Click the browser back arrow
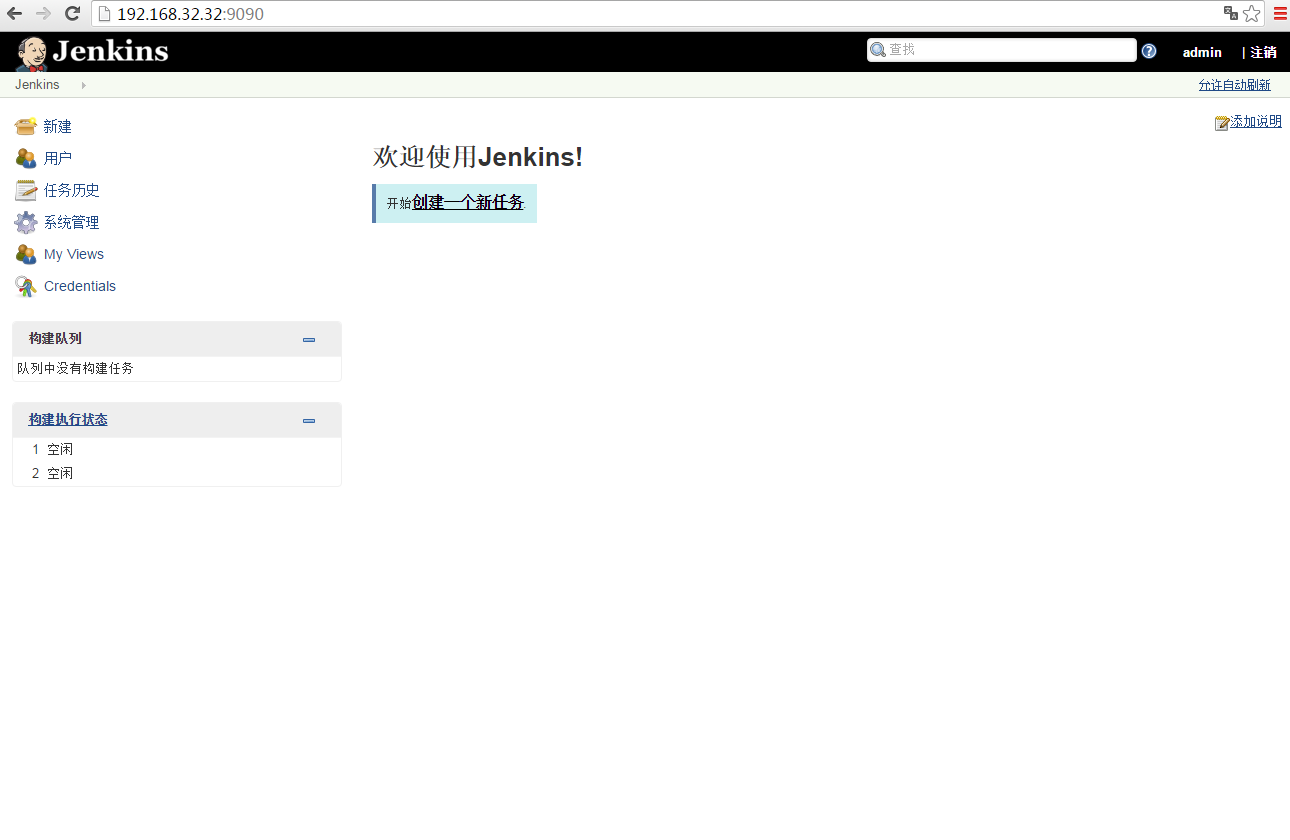This screenshot has height=840, width=1290. (15, 14)
